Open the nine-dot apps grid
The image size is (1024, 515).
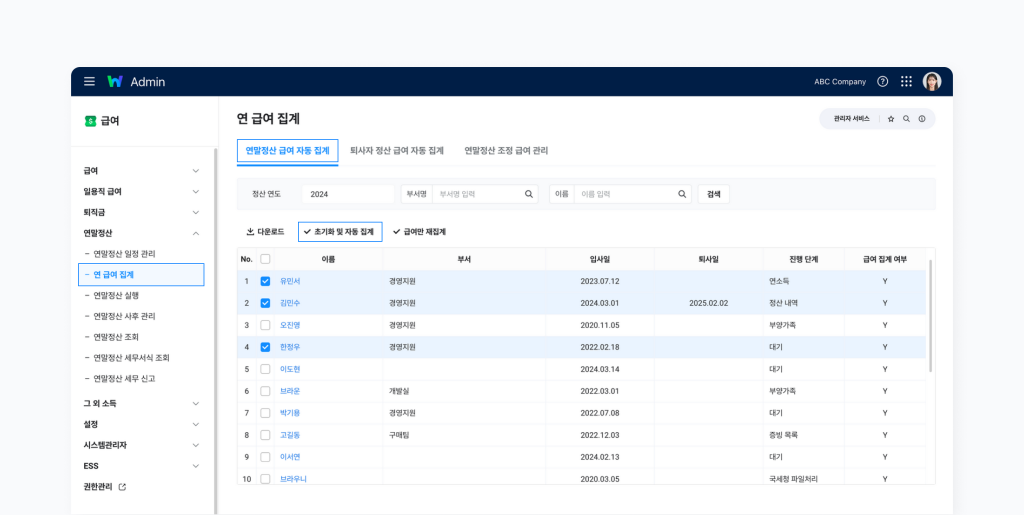[906, 82]
